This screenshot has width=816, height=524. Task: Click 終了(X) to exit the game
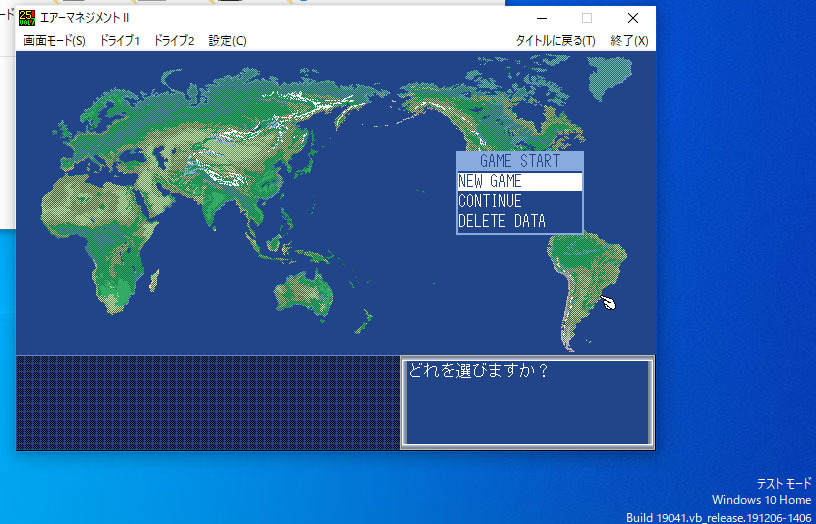pyautogui.click(x=629, y=41)
